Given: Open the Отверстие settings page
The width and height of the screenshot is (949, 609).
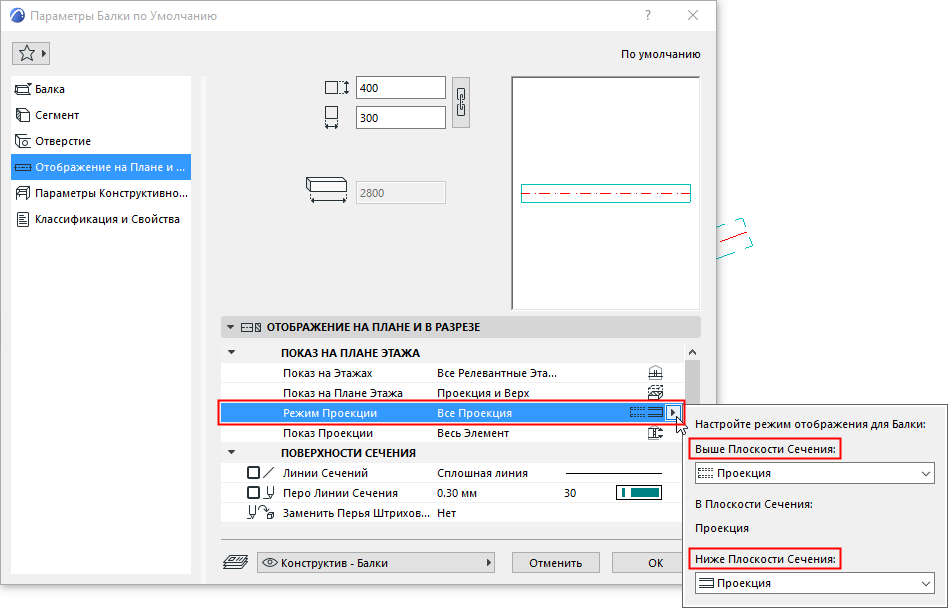Looking at the screenshot, I should [101, 141].
